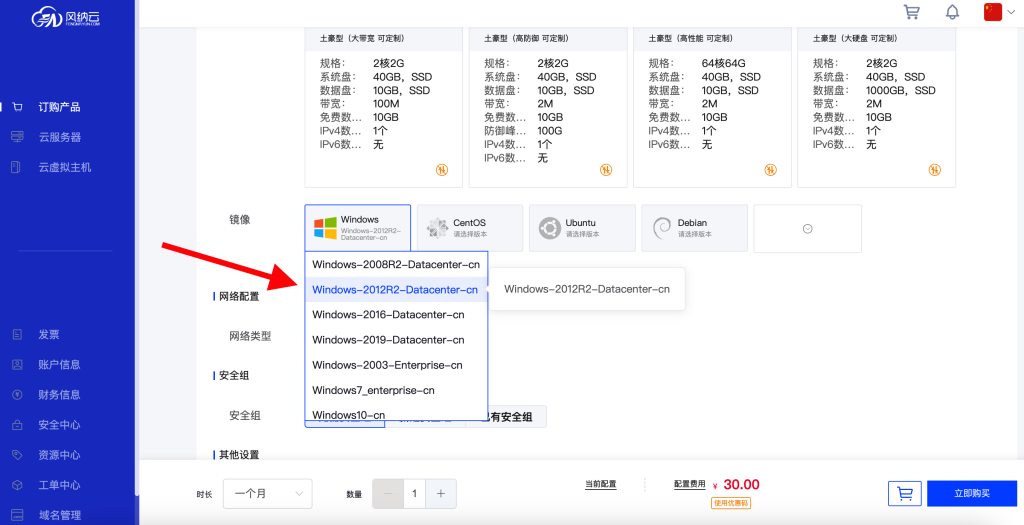Click the profile icon beside 账户信息
This screenshot has height=525, width=1024.
18,364
